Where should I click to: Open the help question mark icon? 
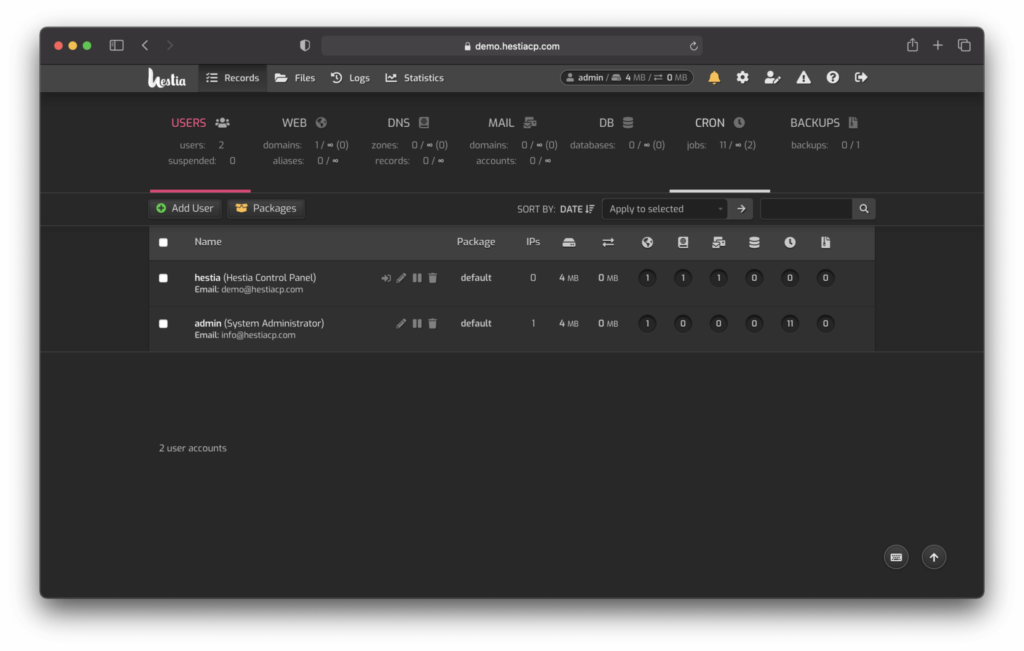[833, 78]
